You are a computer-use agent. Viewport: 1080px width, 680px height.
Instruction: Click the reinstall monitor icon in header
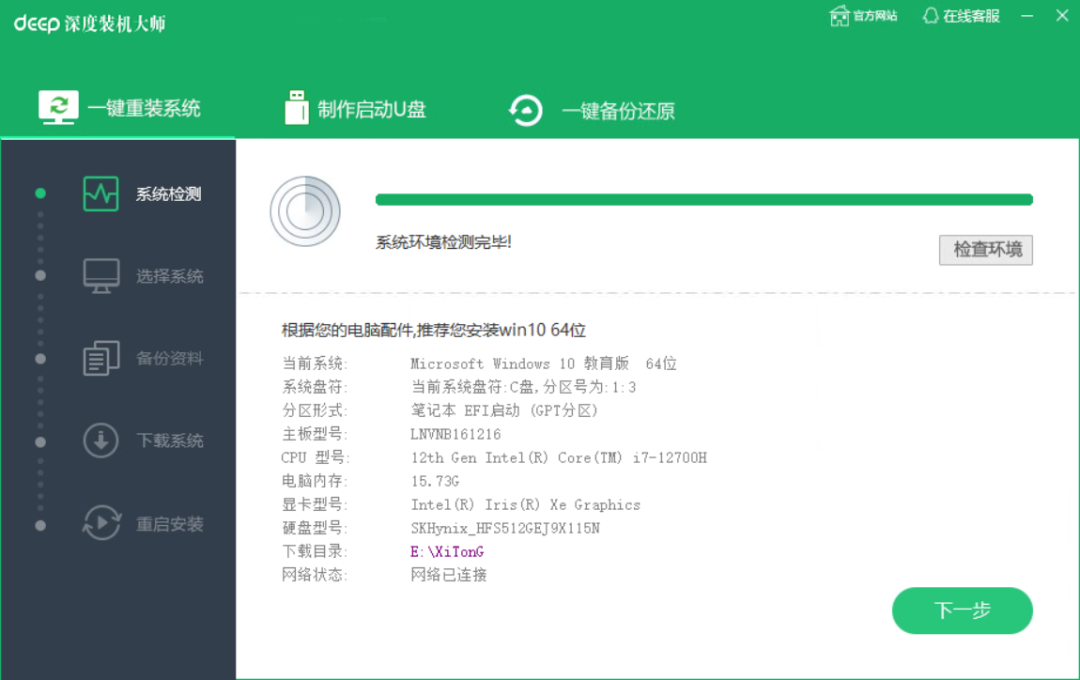tap(59, 107)
